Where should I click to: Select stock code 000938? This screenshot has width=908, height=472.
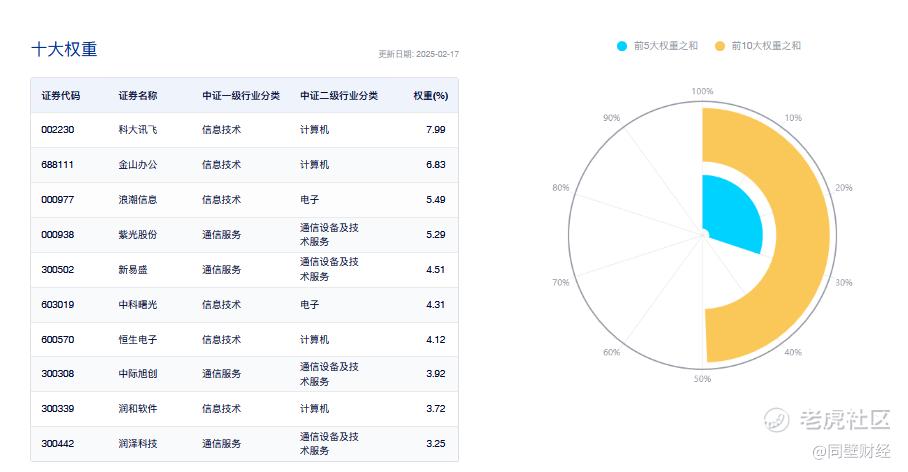coord(58,235)
